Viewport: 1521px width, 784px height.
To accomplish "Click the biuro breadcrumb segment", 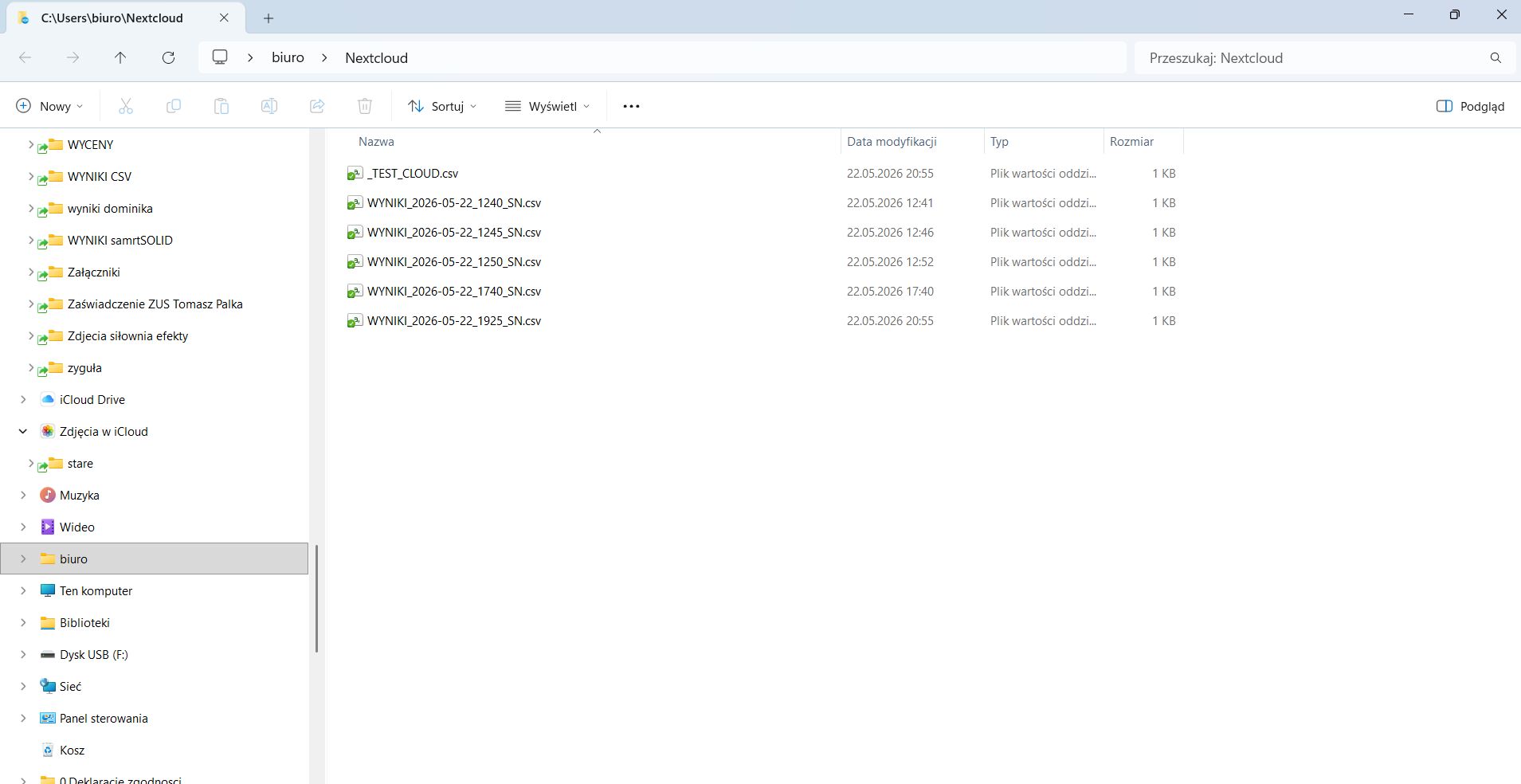I will tap(288, 57).
